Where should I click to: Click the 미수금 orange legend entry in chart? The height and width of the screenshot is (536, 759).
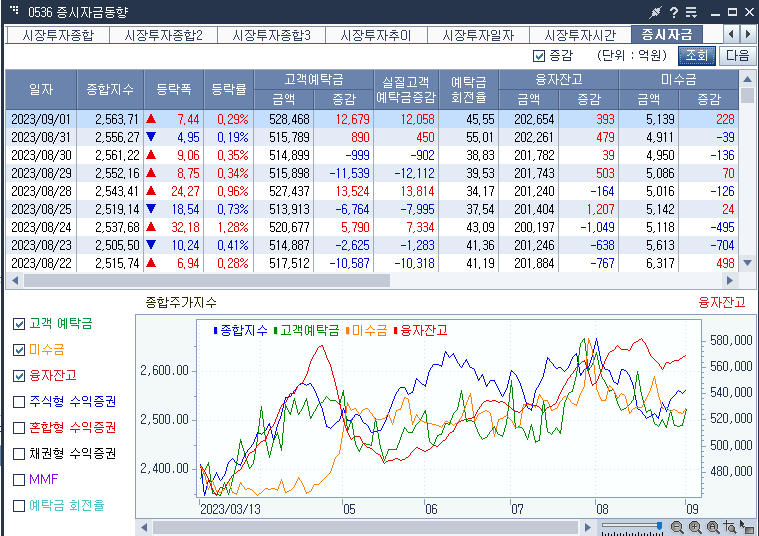point(367,330)
